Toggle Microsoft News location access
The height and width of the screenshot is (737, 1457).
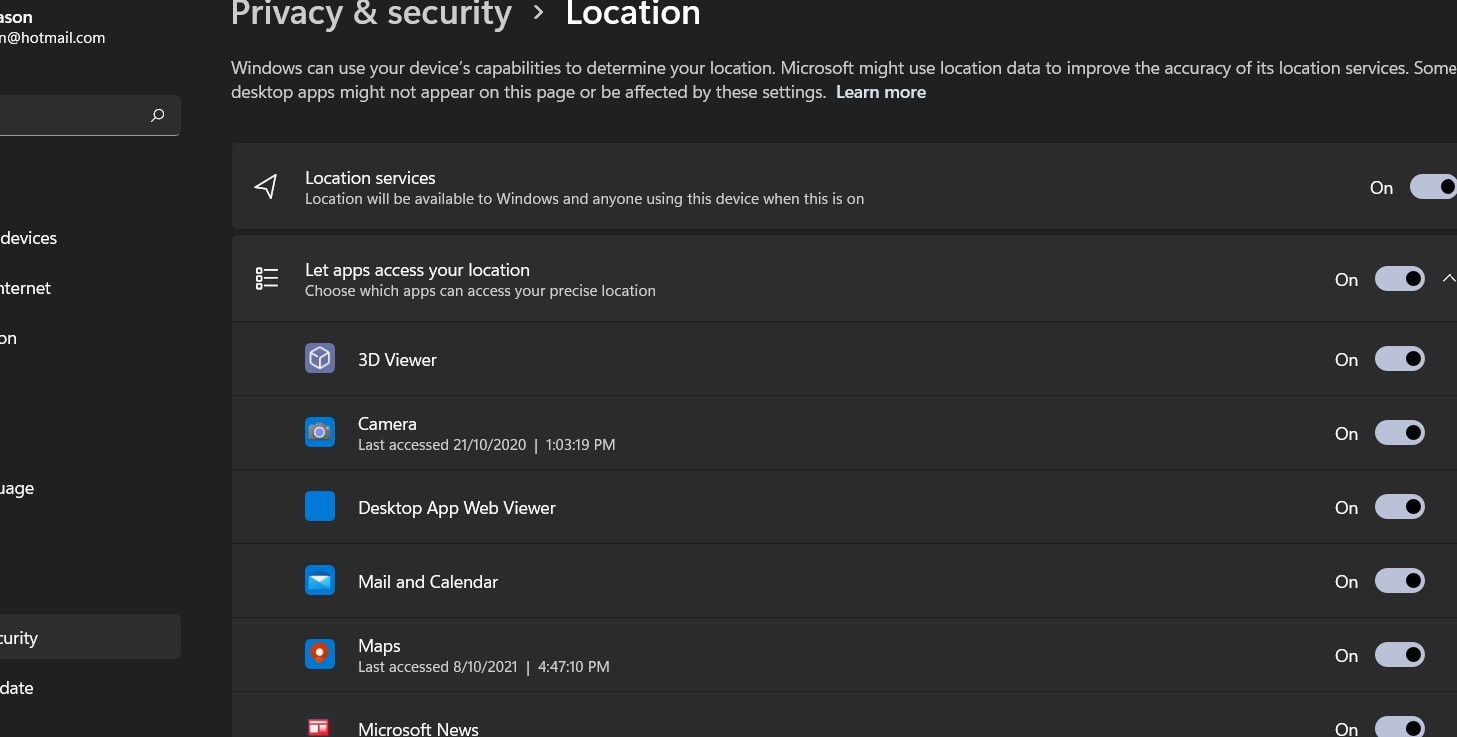coord(1400,727)
